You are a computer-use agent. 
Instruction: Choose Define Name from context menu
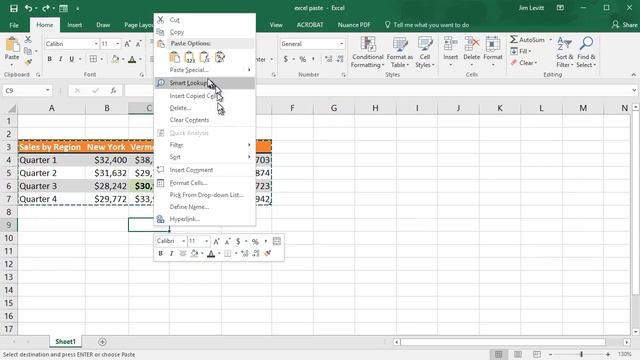pyautogui.click(x=204, y=207)
